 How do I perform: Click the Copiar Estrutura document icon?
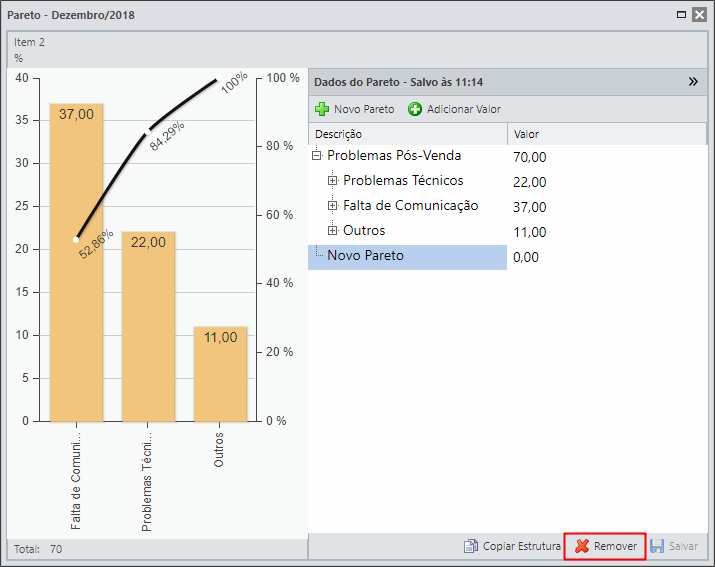click(x=471, y=546)
